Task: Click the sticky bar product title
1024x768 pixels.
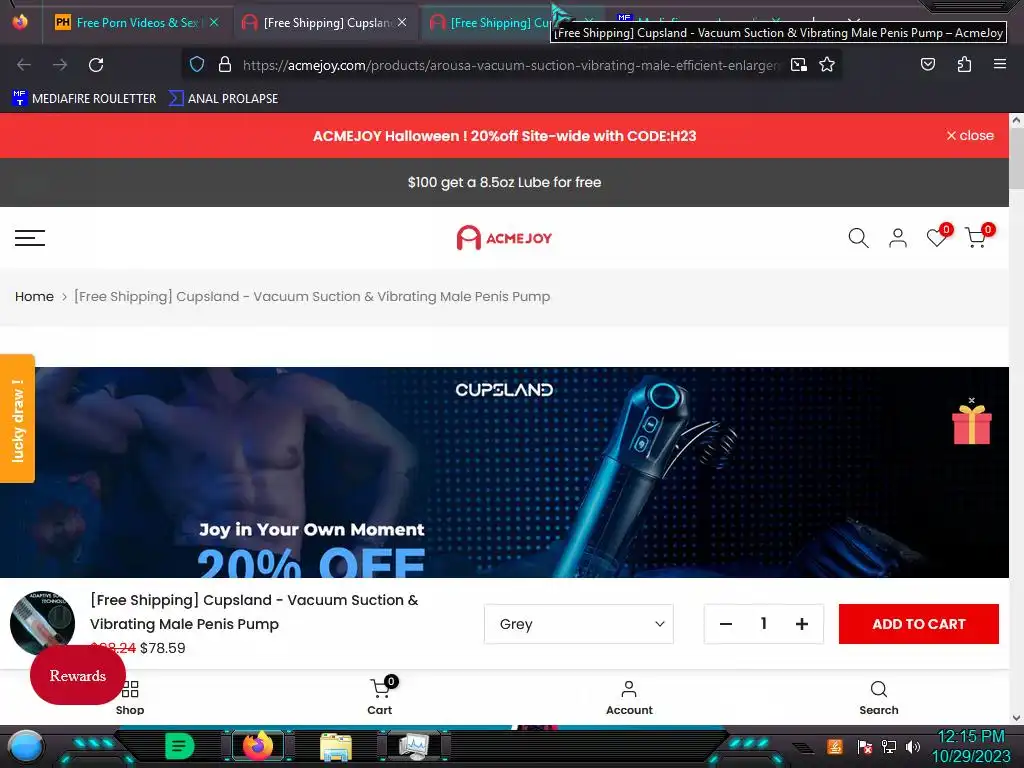Action: 254,612
